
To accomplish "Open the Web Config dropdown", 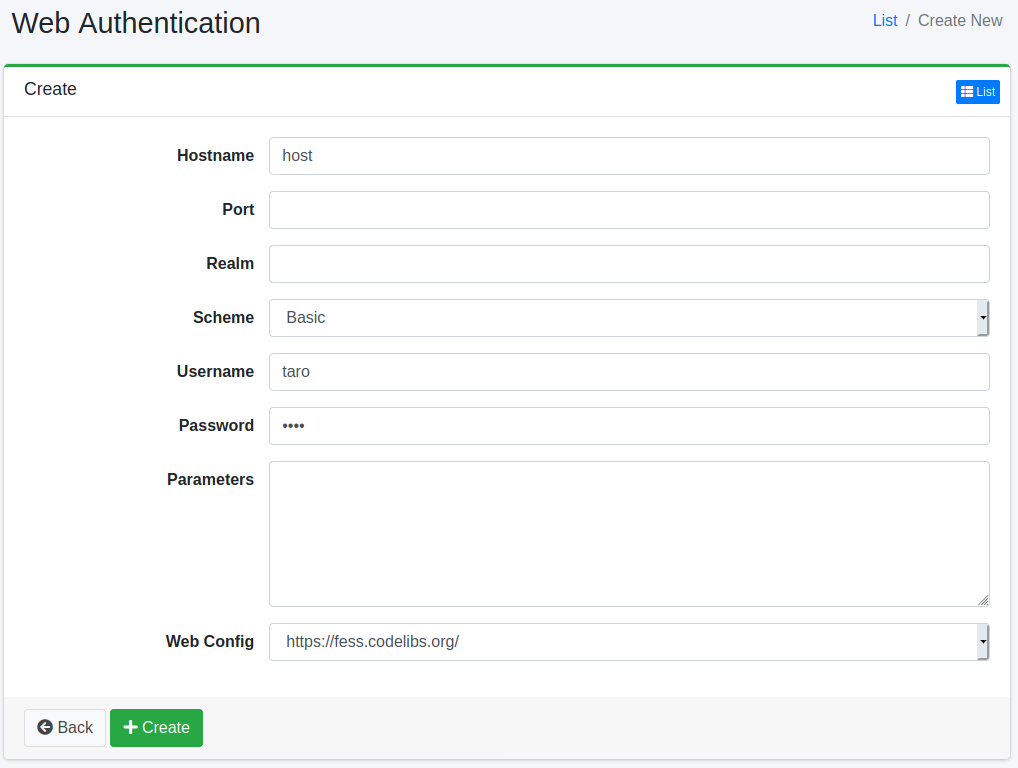I will pos(620,642).
